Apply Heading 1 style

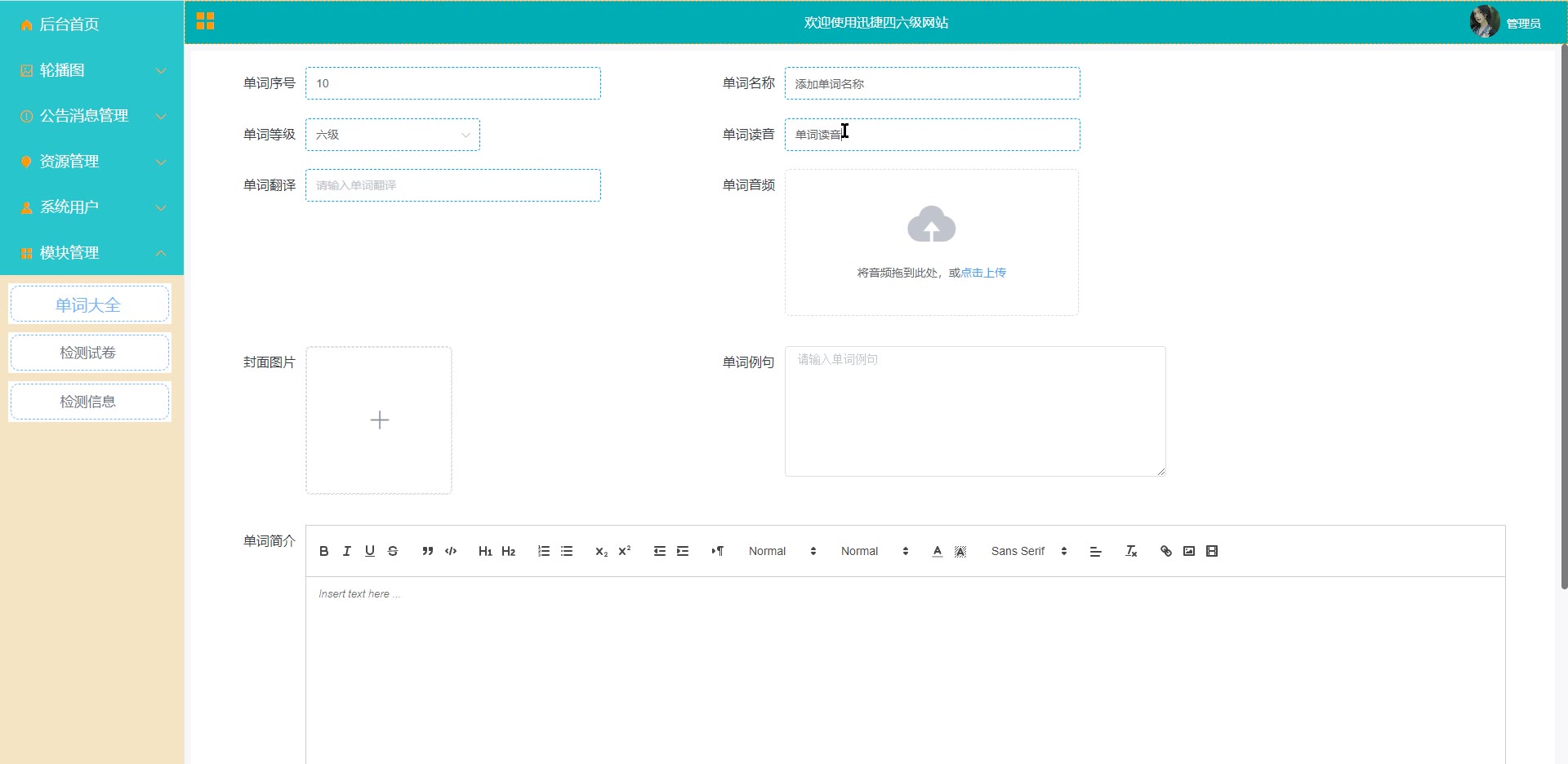coord(485,551)
